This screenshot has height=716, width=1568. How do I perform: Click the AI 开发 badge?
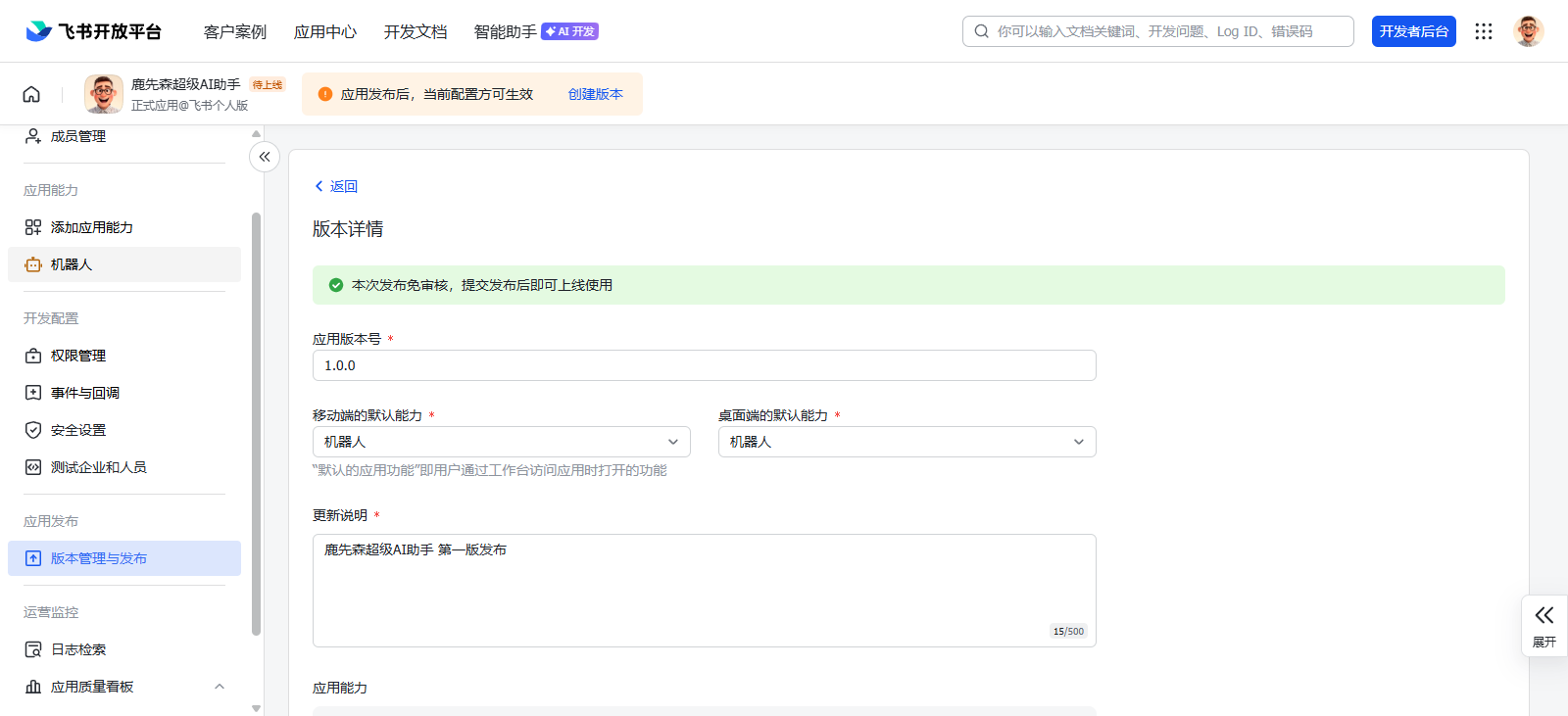(570, 31)
